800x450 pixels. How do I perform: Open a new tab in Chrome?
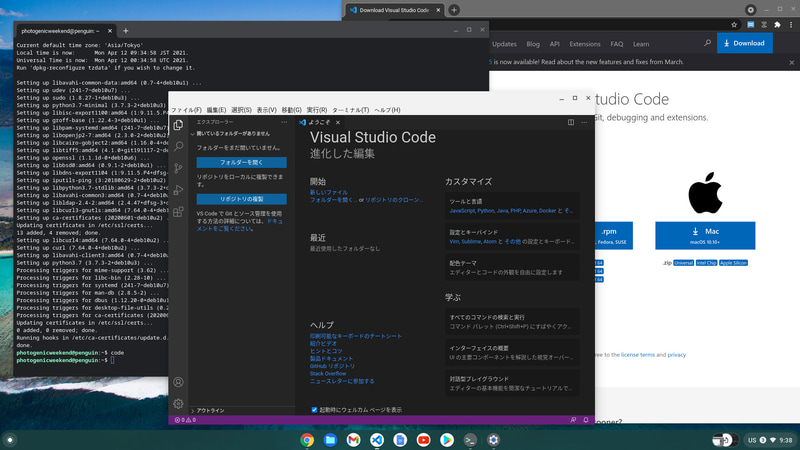[454, 10]
